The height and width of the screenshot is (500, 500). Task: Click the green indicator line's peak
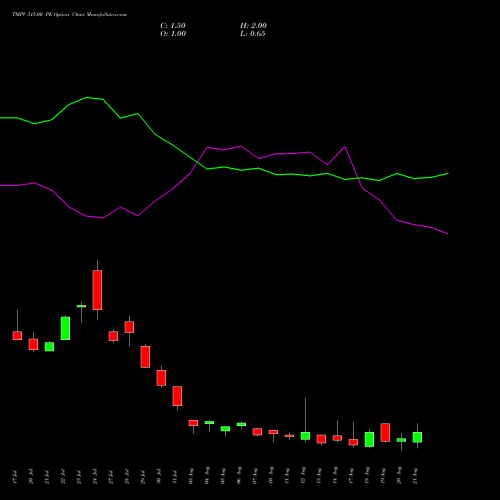tap(87, 97)
